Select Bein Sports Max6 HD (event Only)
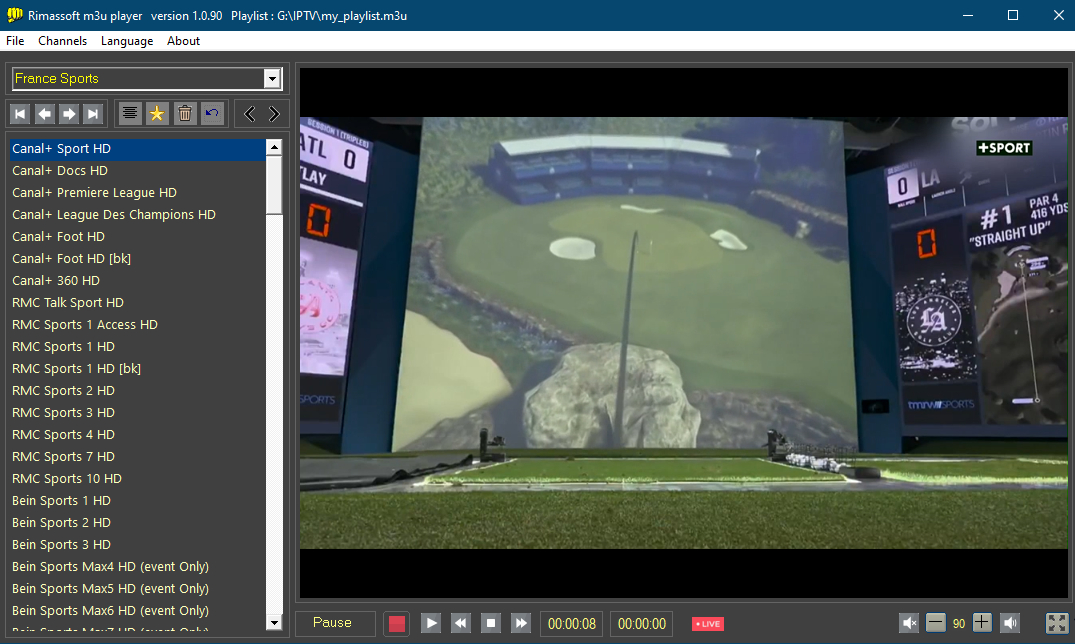 [137, 610]
